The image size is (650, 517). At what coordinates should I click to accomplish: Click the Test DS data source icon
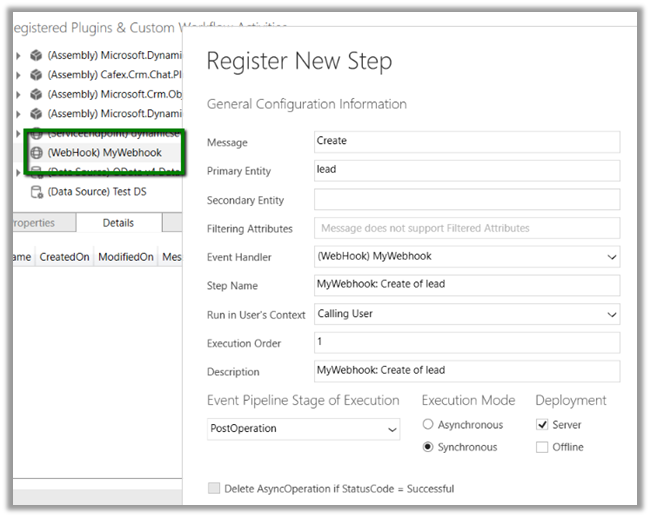pos(36,192)
